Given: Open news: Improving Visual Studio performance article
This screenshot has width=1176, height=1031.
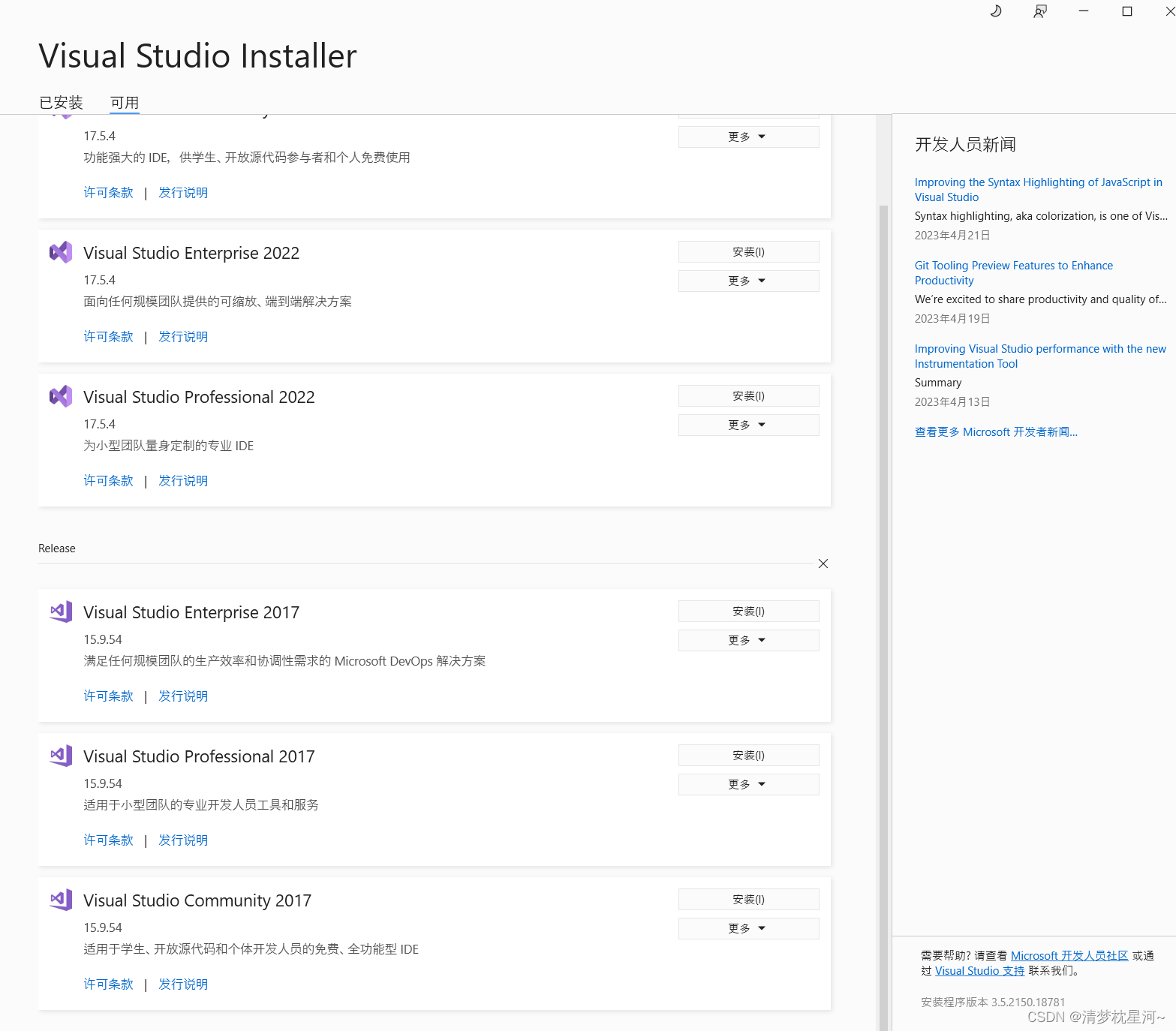Looking at the screenshot, I should pos(1040,356).
